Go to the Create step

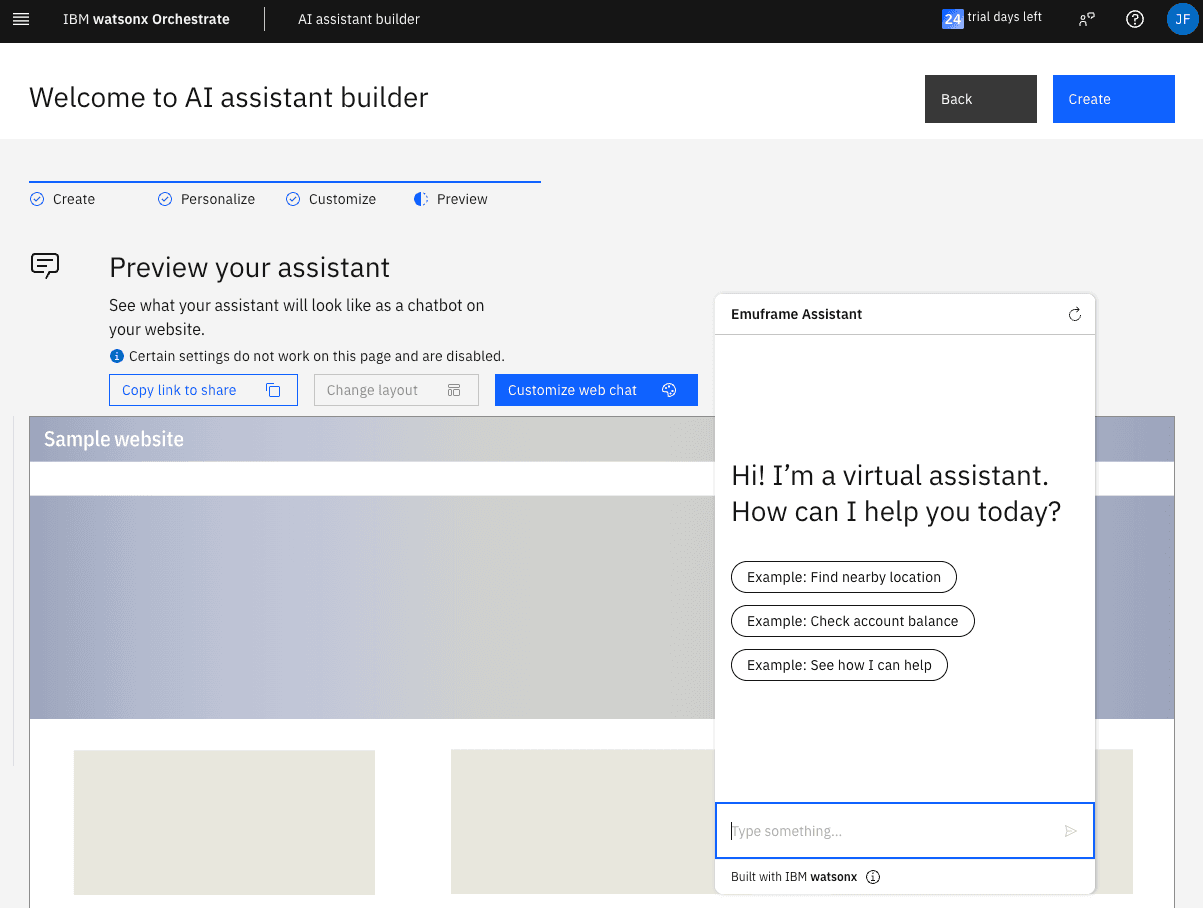click(x=63, y=199)
